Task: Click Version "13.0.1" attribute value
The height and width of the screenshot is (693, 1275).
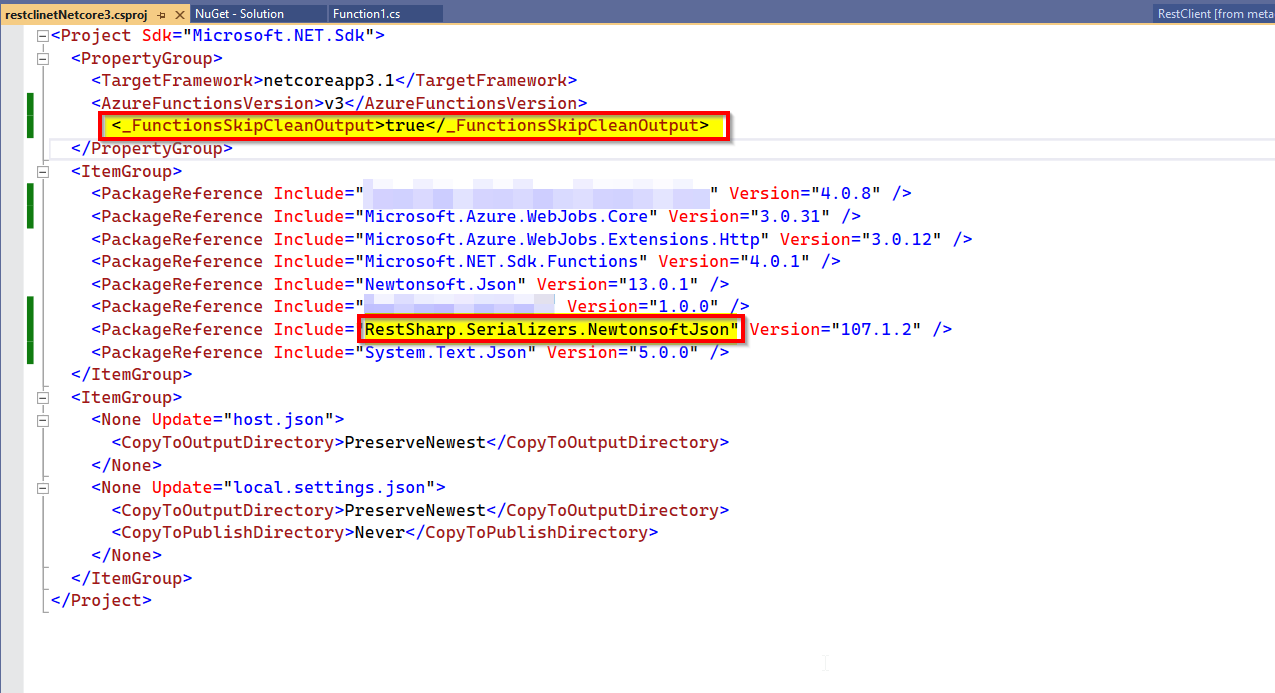Action: 658,284
